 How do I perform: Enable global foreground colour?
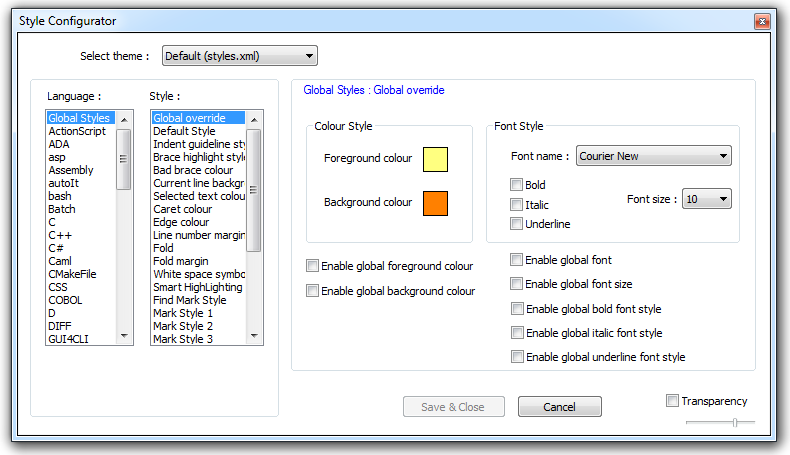[313, 266]
